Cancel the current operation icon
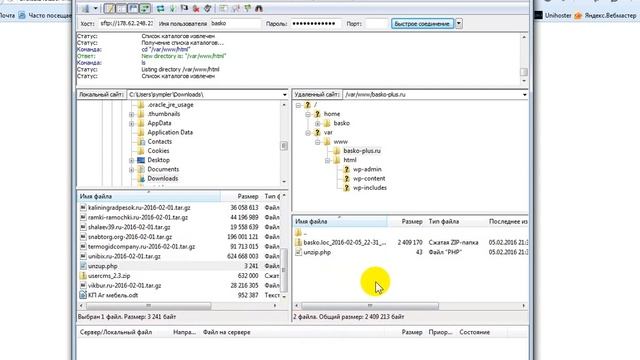Viewport: 640px width, 360px height. pyautogui.click(x=184, y=8)
